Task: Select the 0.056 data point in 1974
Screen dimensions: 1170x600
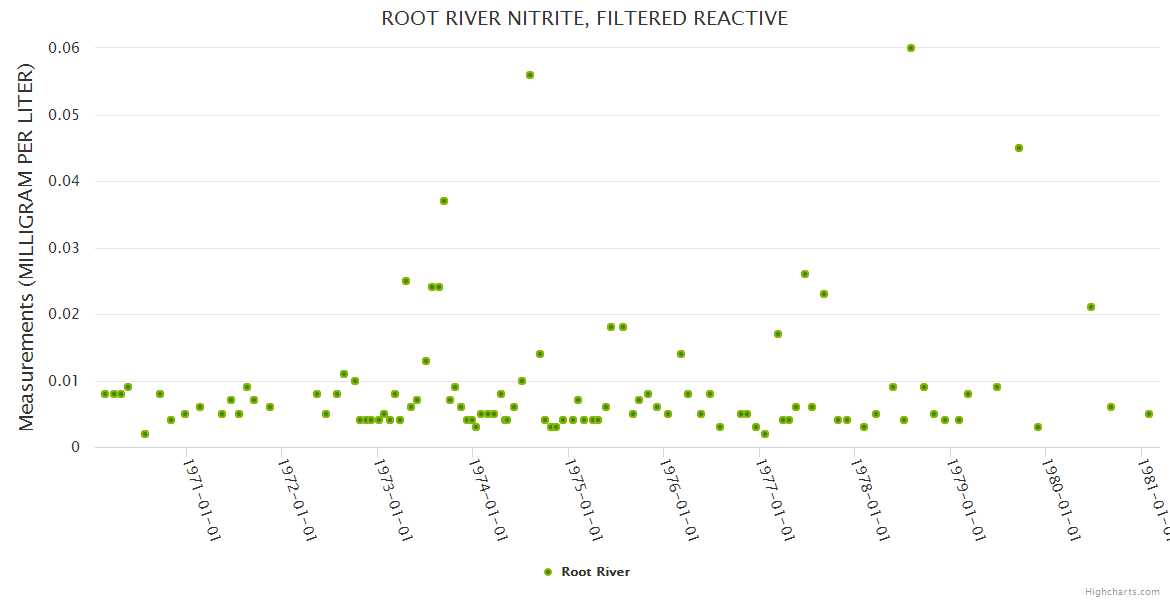Action: pos(530,75)
